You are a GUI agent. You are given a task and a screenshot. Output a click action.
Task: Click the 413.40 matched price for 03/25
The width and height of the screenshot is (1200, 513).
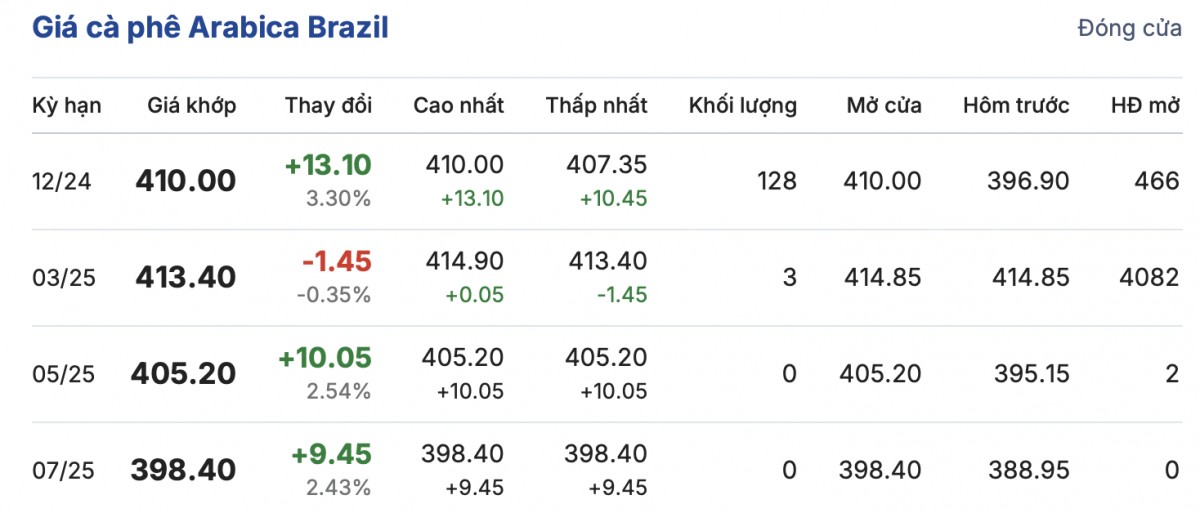(x=185, y=277)
